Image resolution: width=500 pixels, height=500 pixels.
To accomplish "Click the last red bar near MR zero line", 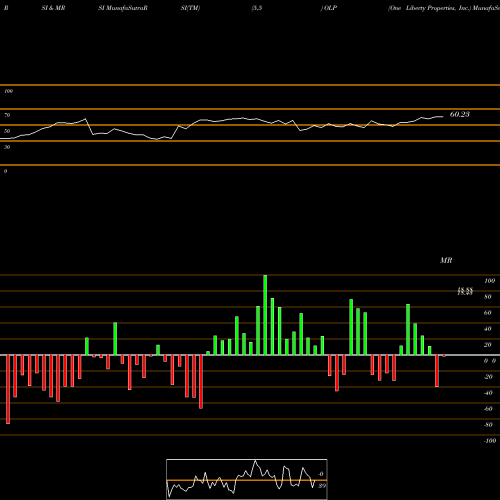I will [x=444, y=356].
